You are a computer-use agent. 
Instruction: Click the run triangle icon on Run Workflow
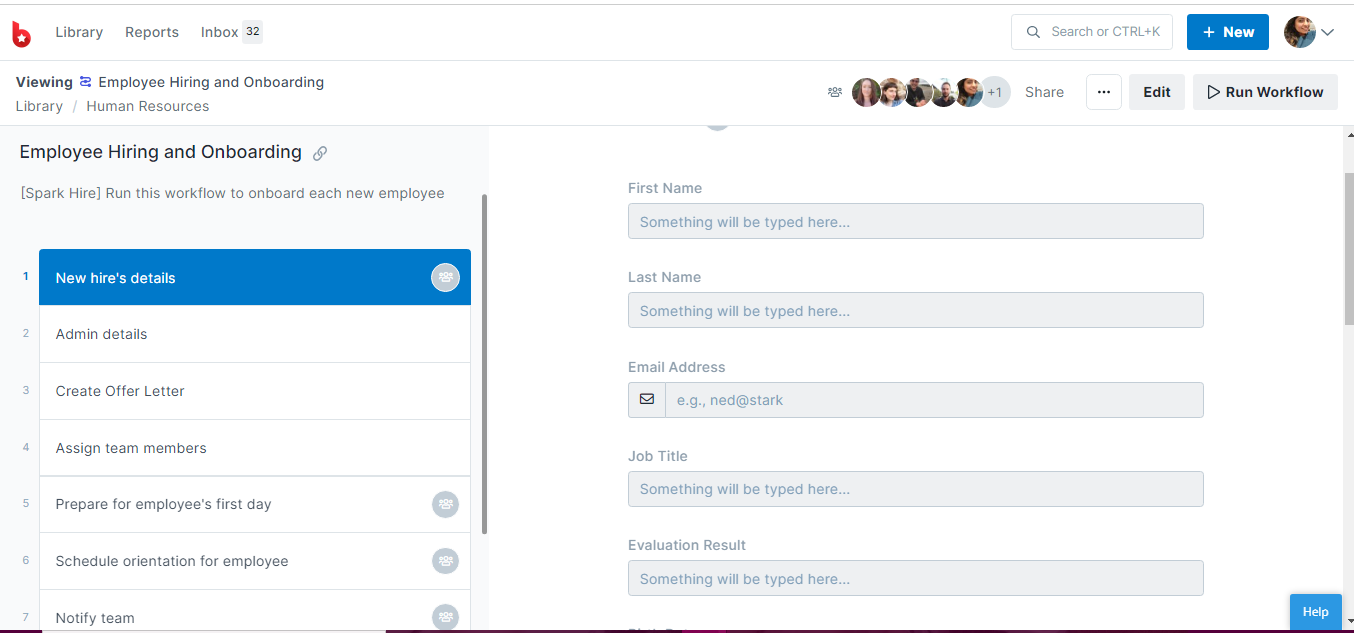[x=1214, y=91]
